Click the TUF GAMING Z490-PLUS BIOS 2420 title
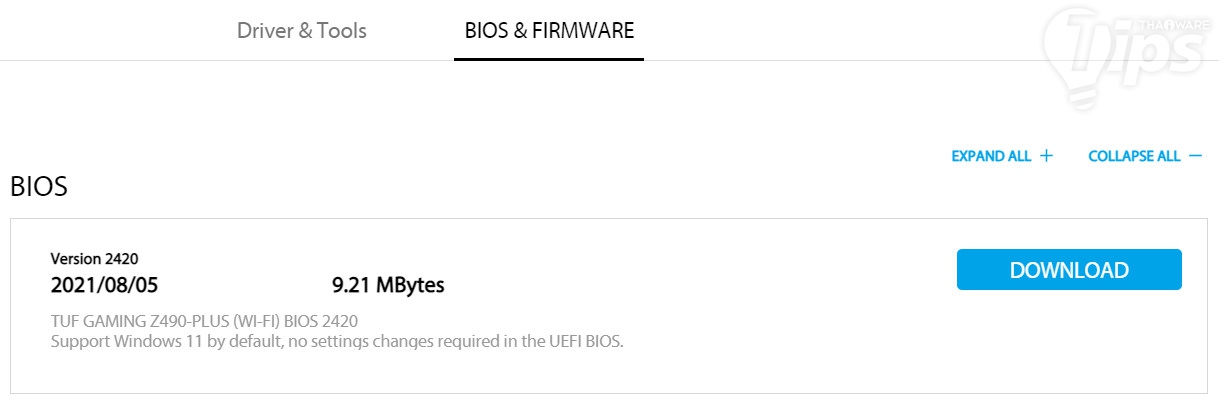1219x407 pixels. coord(204,322)
